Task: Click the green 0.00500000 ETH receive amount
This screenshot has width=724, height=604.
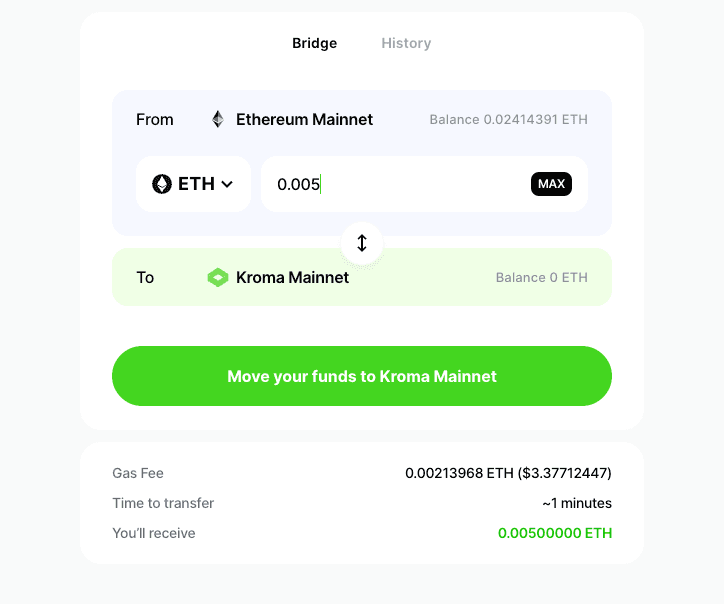Action: click(555, 533)
